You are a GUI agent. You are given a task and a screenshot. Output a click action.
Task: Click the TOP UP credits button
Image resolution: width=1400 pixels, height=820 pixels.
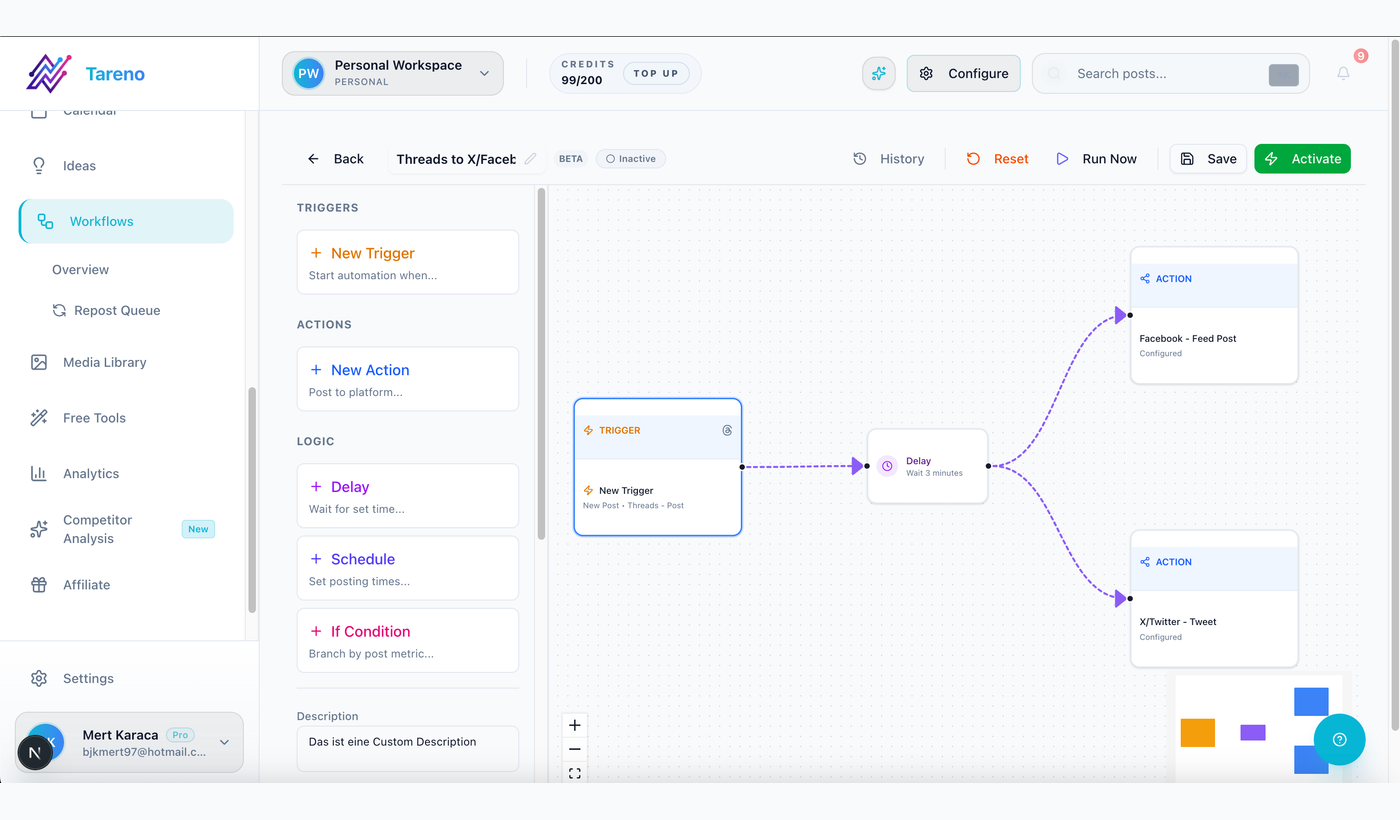(656, 73)
